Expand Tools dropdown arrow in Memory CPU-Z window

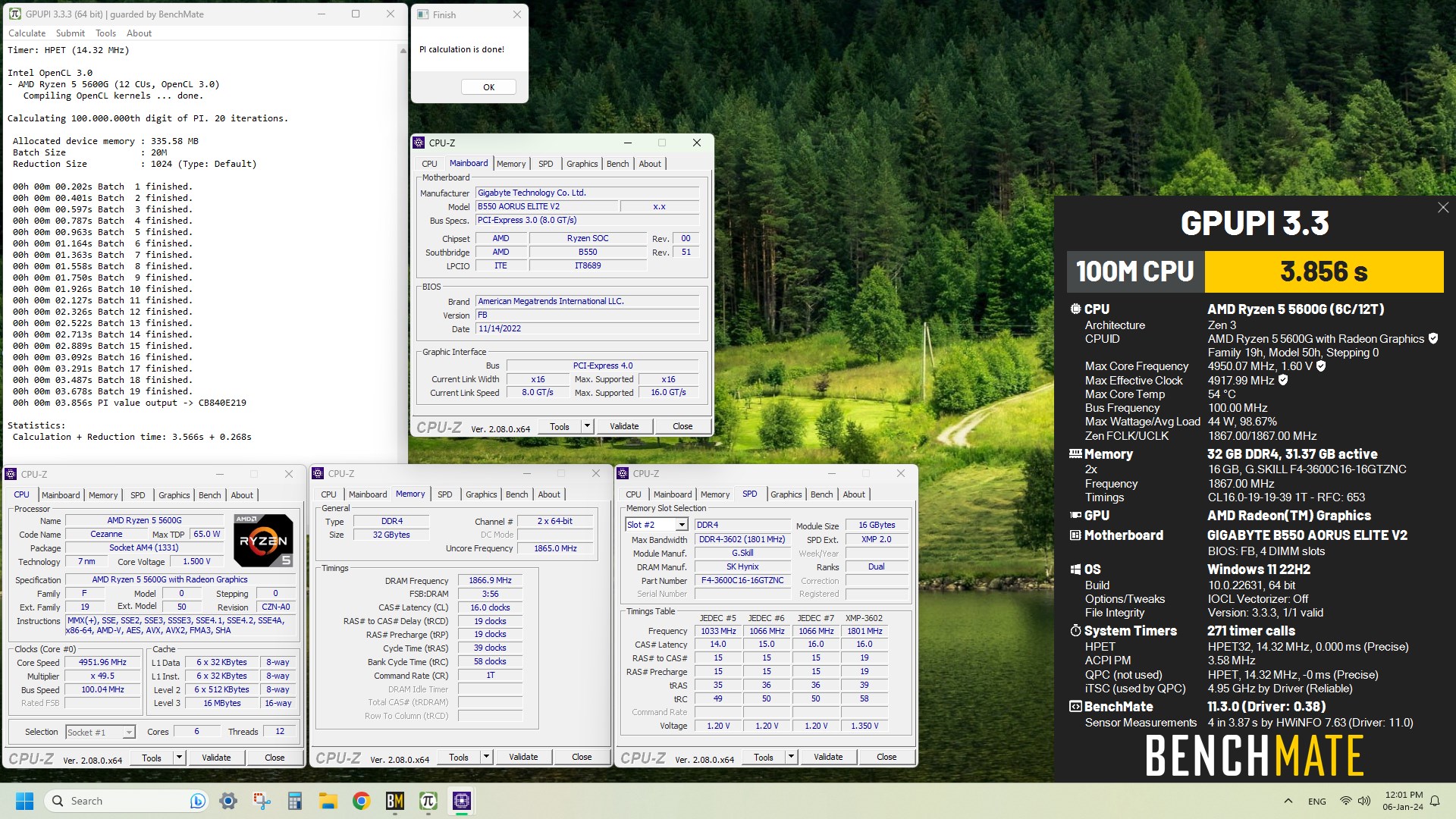(x=486, y=757)
